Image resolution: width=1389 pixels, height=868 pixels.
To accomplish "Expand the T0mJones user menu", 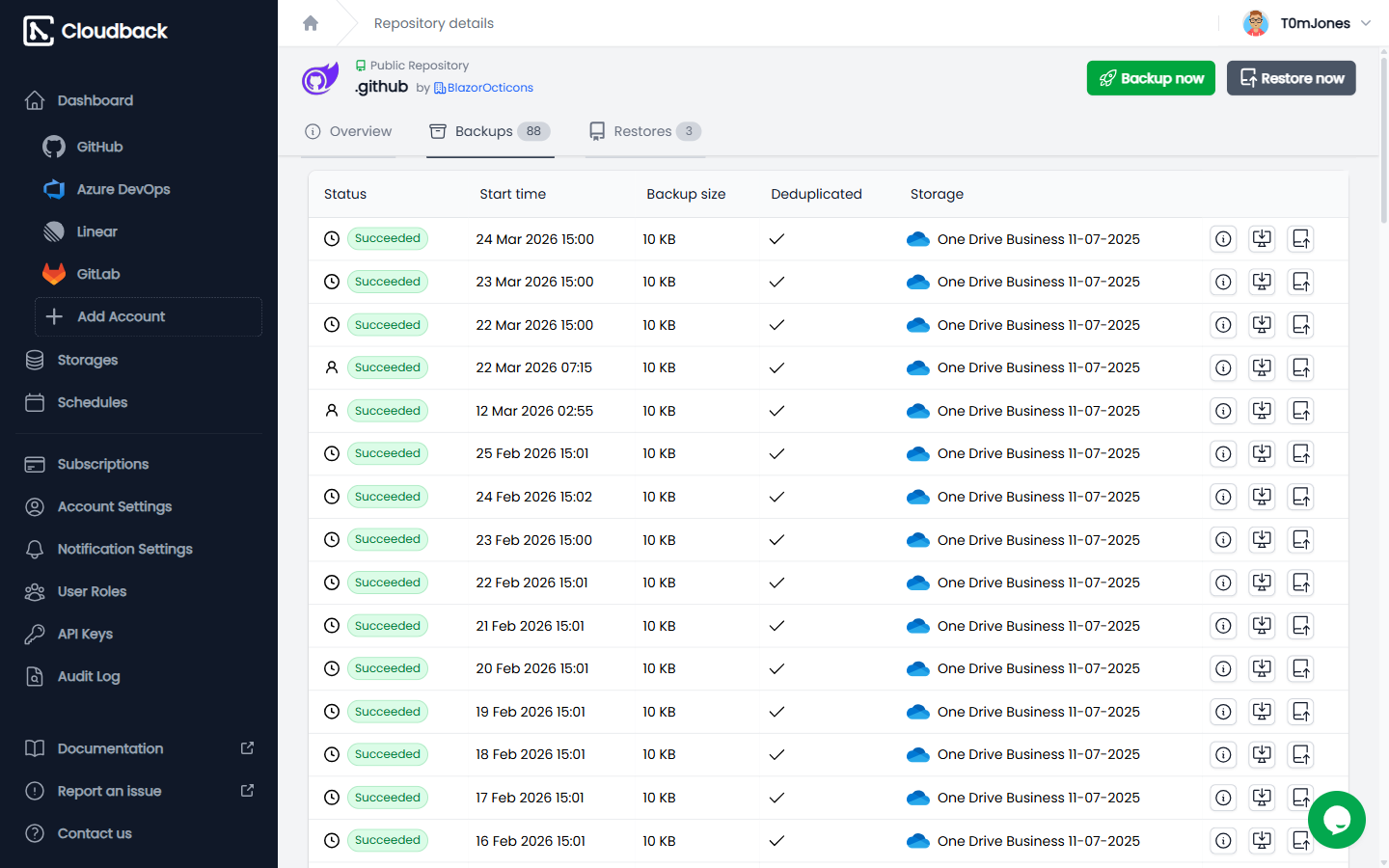I will (1307, 23).
